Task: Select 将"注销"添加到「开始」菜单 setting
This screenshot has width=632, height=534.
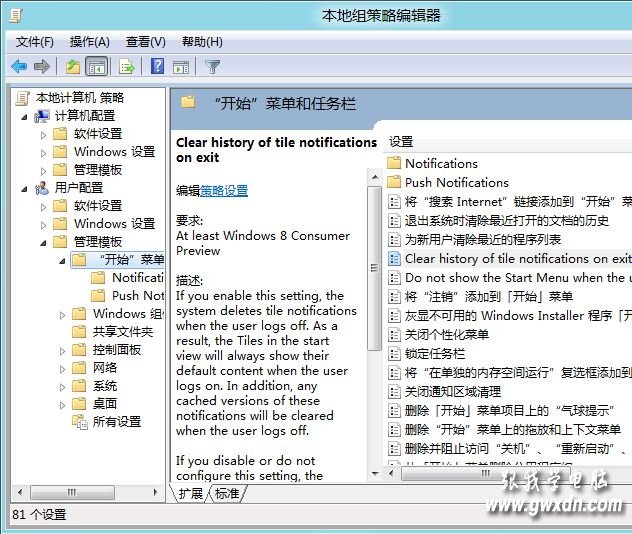Action: point(489,297)
